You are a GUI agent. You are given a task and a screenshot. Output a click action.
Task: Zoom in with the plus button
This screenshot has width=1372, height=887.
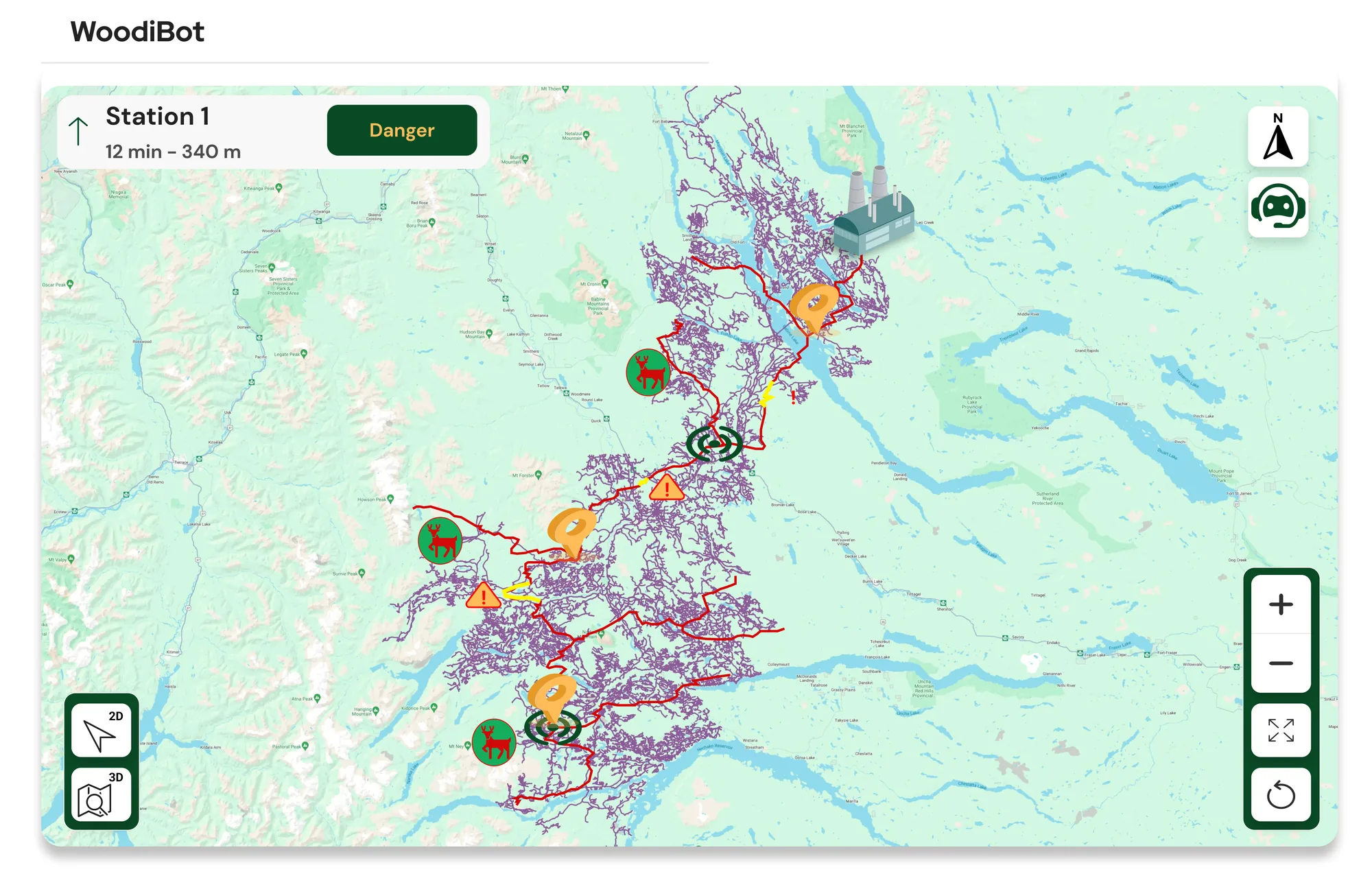1280,604
